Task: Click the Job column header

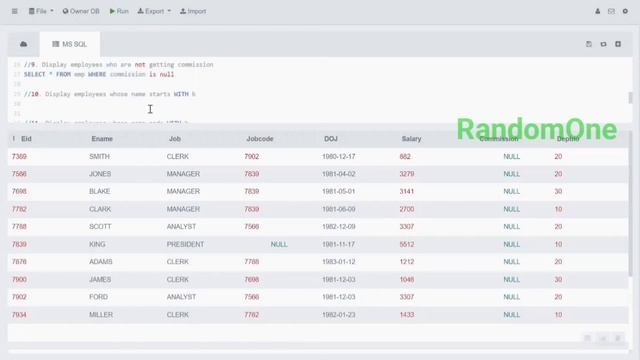Action: pyautogui.click(x=175, y=139)
